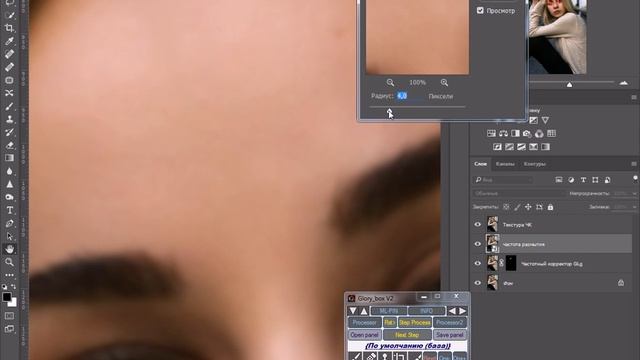Add an Exposure adjustment layer

tap(533, 120)
